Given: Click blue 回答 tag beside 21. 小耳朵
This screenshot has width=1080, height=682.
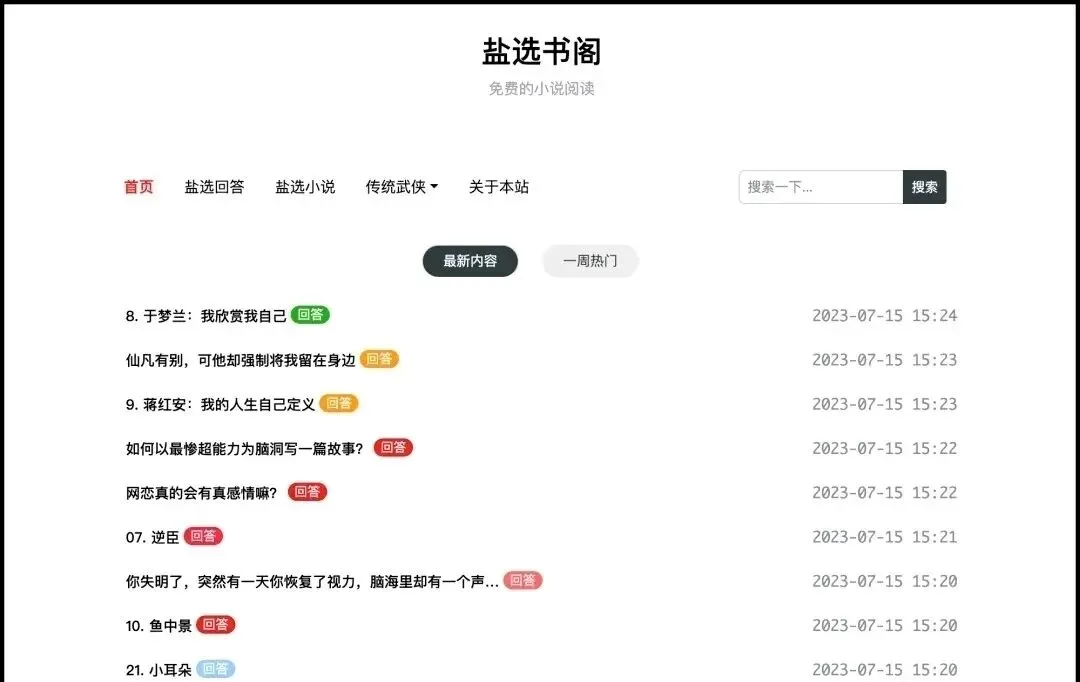Looking at the screenshot, I should pyautogui.click(x=216, y=669).
